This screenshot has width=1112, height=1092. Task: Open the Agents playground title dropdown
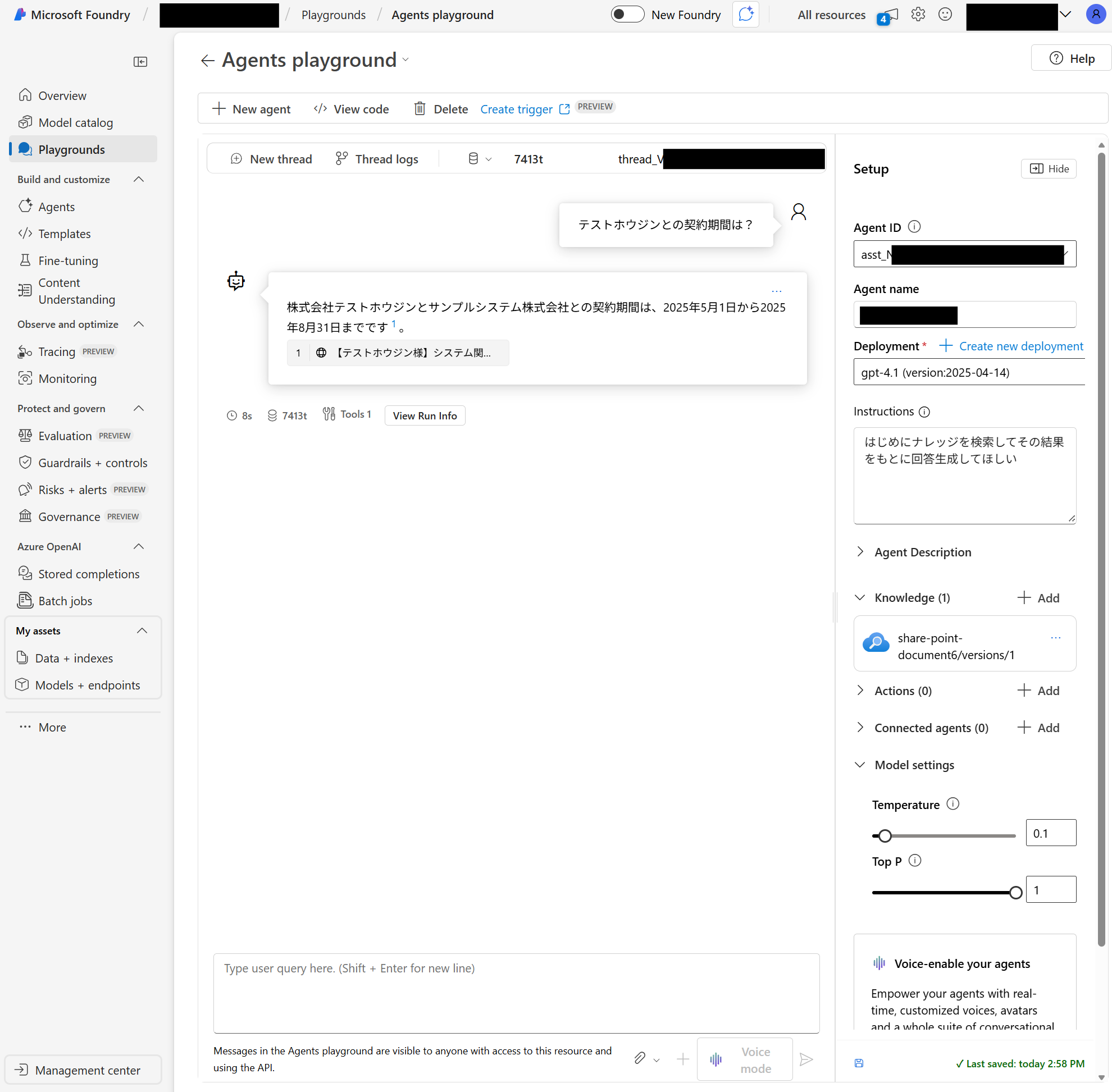point(405,60)
